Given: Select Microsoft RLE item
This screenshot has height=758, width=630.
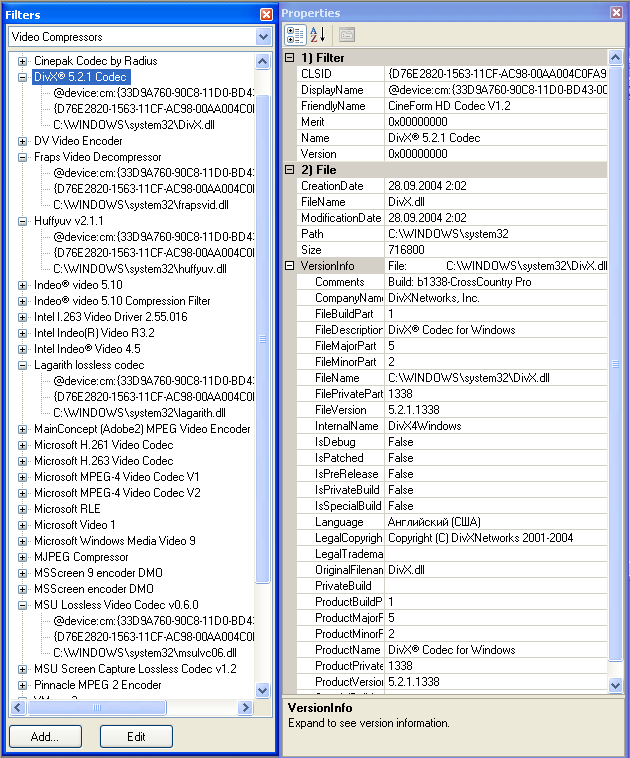Looking at the screenshot, I should click(x=67, y=509).
